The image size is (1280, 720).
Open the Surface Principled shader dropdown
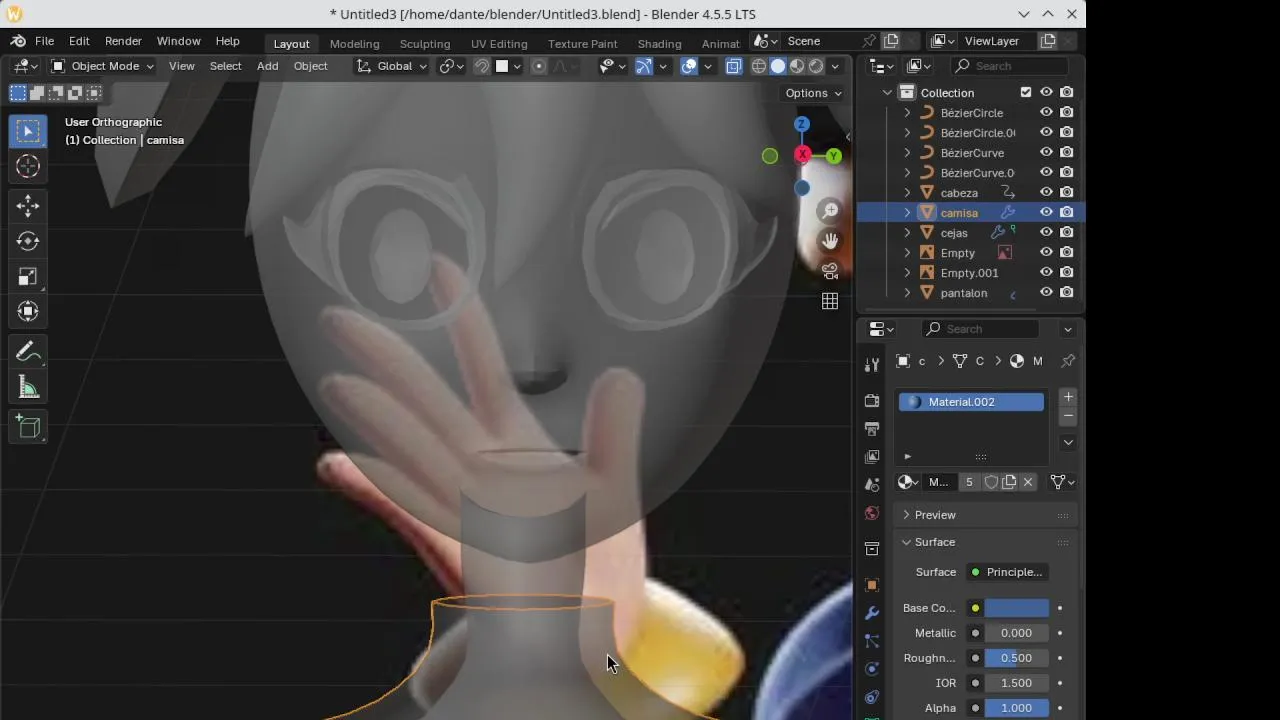pyautogui.click(x=1007, y=572)
